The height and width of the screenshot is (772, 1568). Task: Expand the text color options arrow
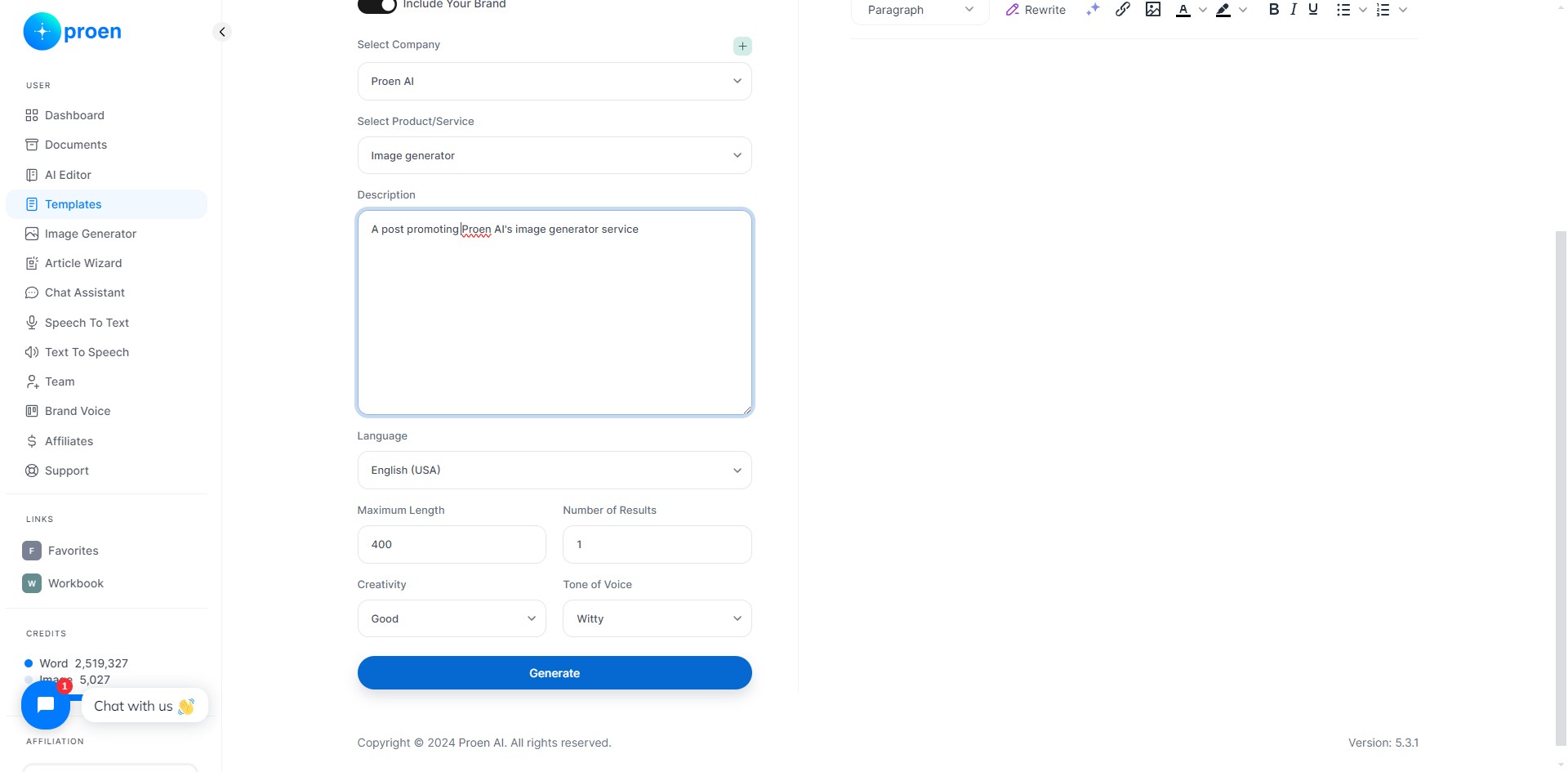(x=1203, y=10)
